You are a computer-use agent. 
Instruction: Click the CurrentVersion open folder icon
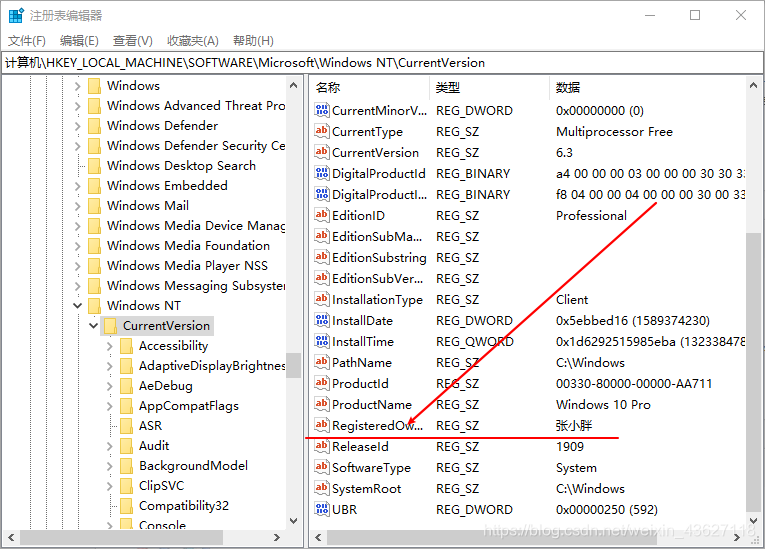coord(110,326)
